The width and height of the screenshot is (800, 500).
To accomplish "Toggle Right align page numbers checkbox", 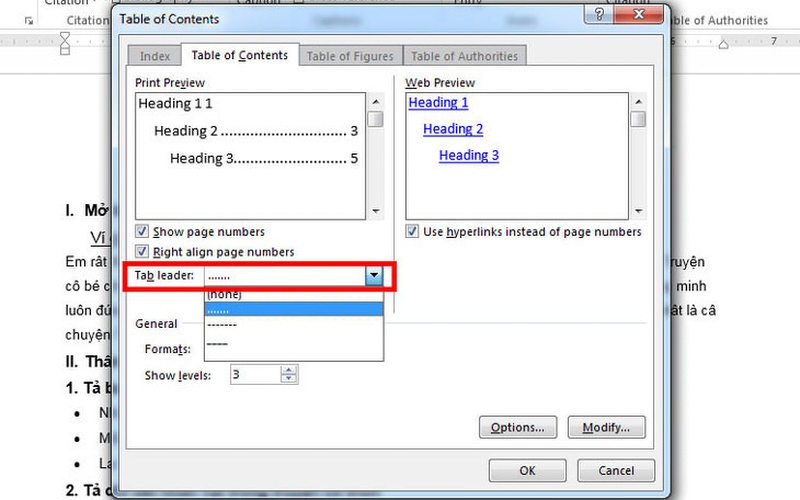I will click(142, 252).
